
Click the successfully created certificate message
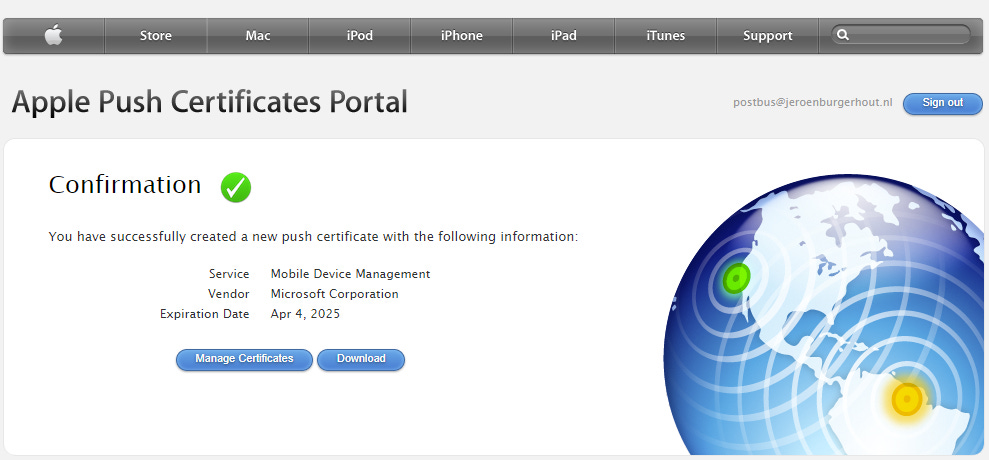point(313,237)
